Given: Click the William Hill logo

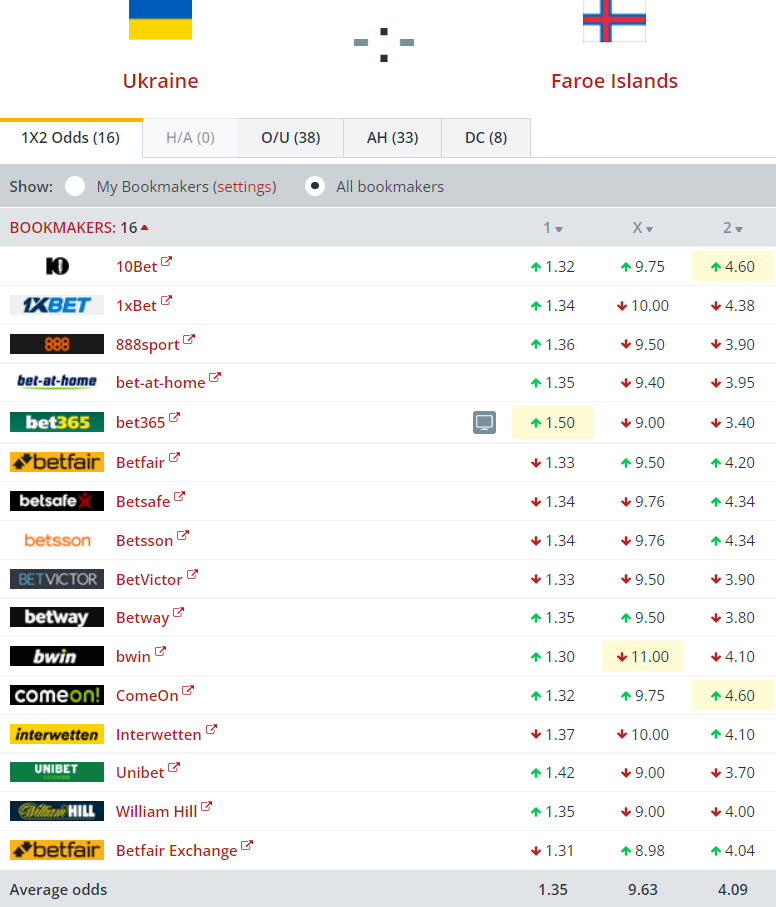Looking at the screenshot, I should 57,811.
